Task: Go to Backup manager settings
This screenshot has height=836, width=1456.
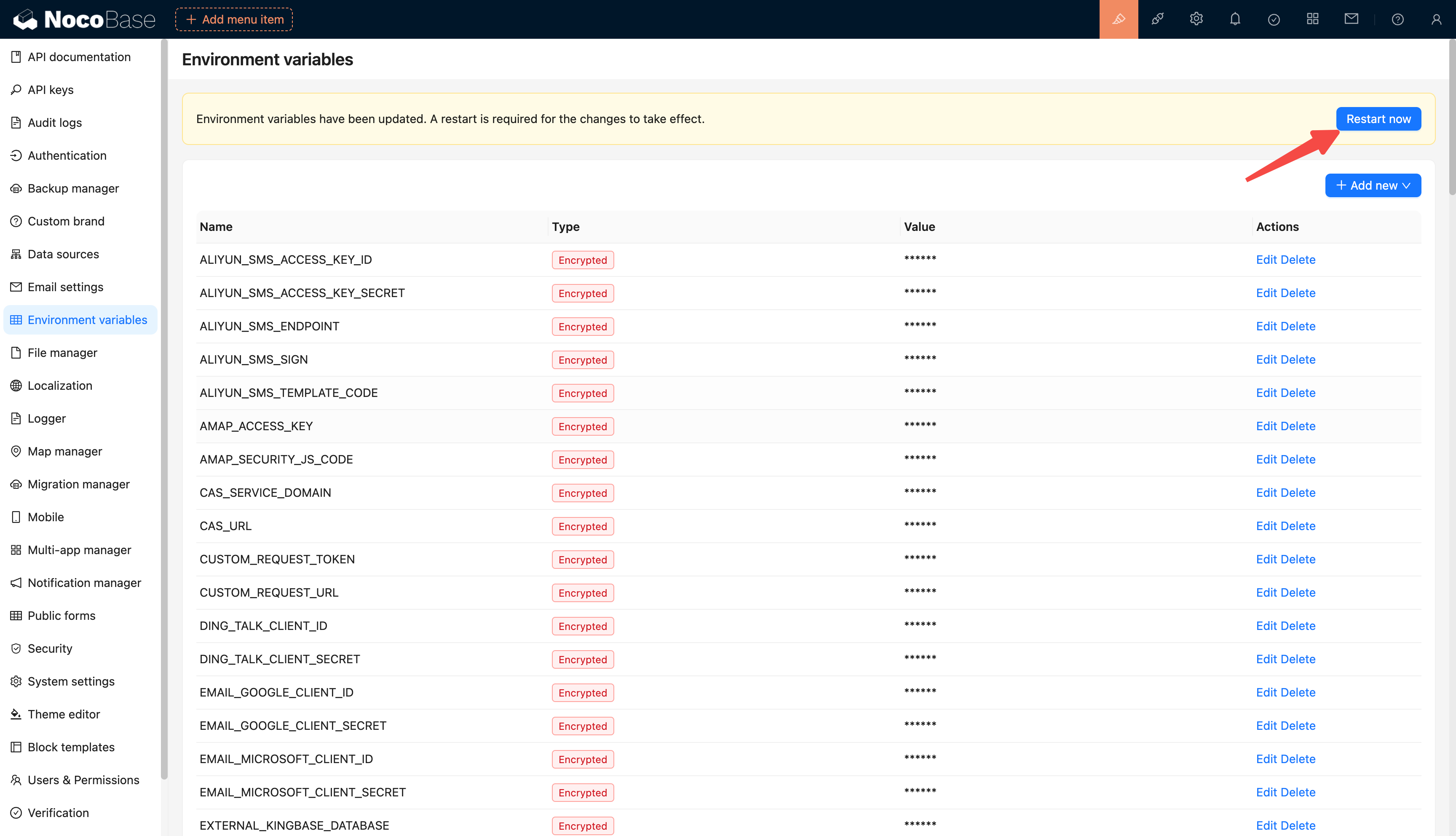Action: [73, 188]
